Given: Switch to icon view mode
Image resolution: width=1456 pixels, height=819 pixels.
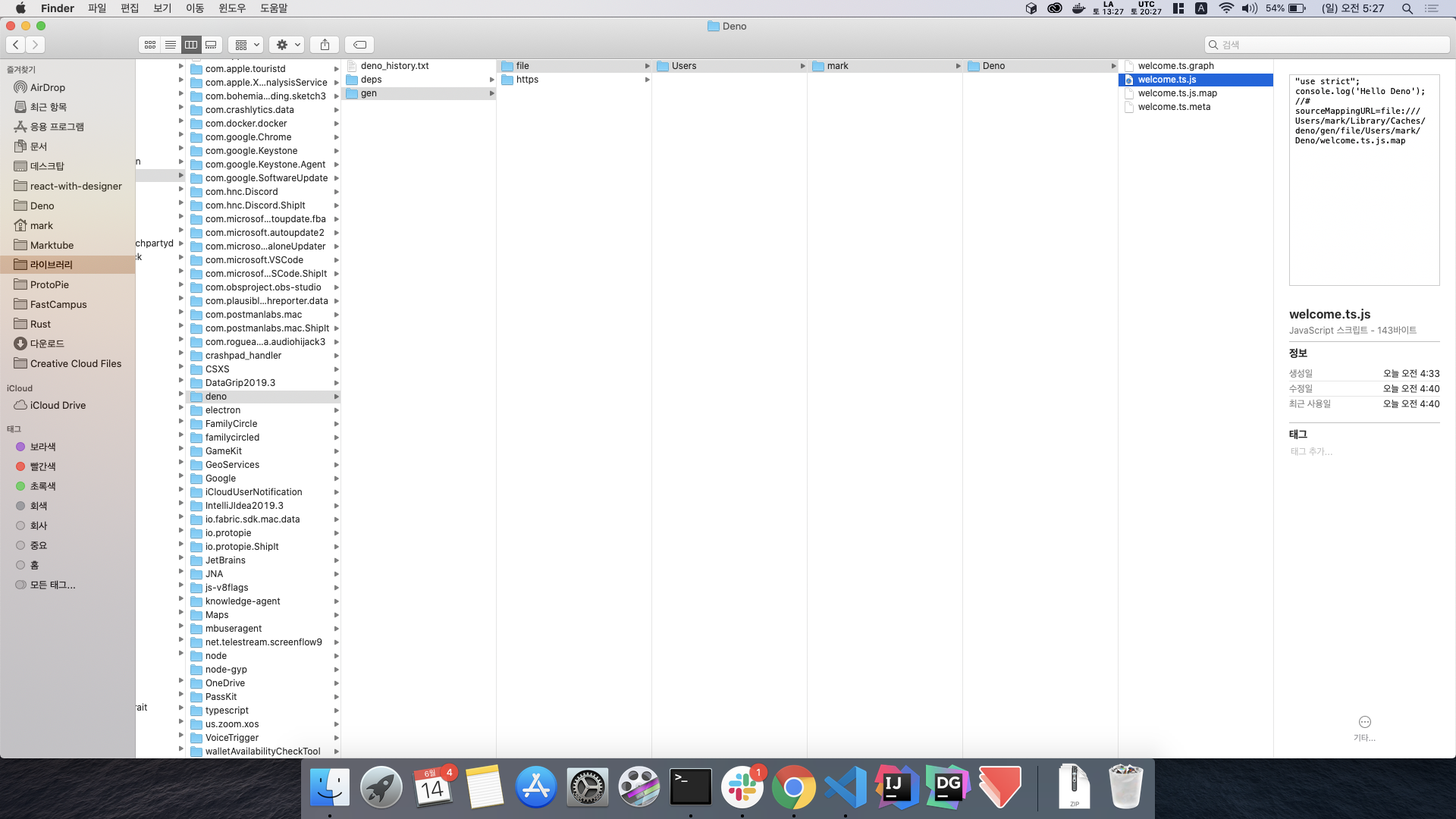Looking at the screenshot, I should pos(150,45).
